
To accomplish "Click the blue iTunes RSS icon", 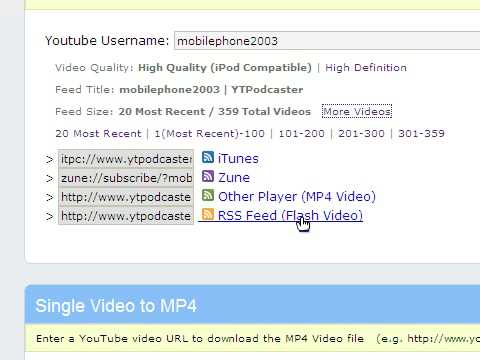I will (208, 157).
